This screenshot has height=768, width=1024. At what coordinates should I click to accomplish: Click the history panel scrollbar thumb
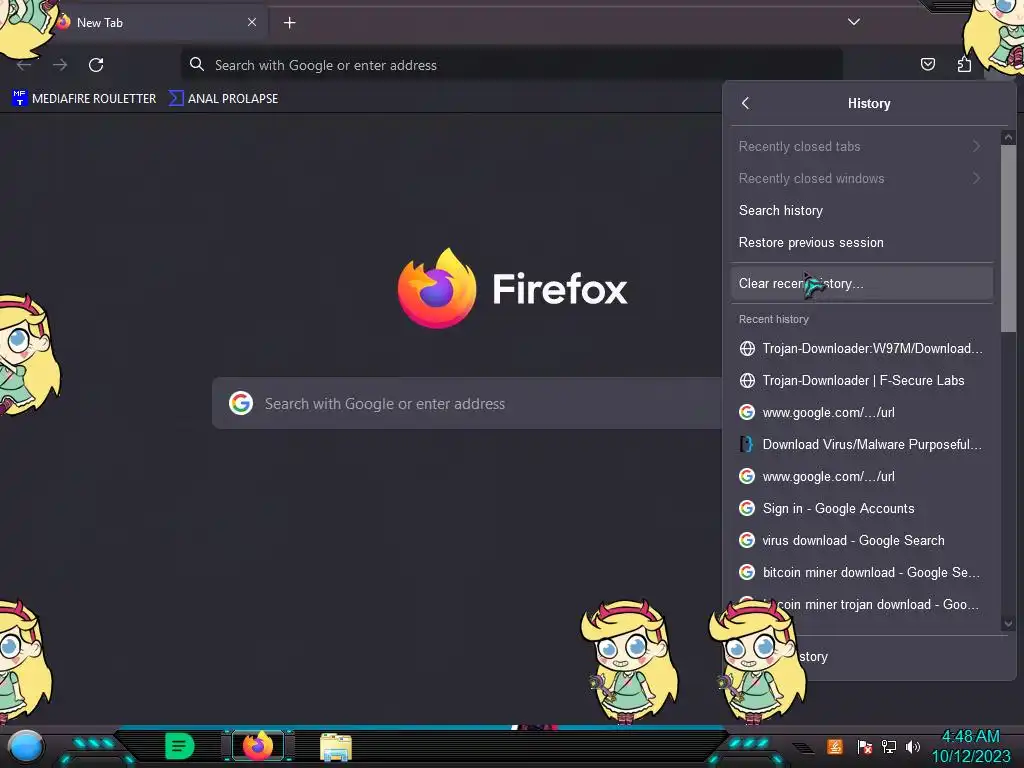[x=1008, y=238]
